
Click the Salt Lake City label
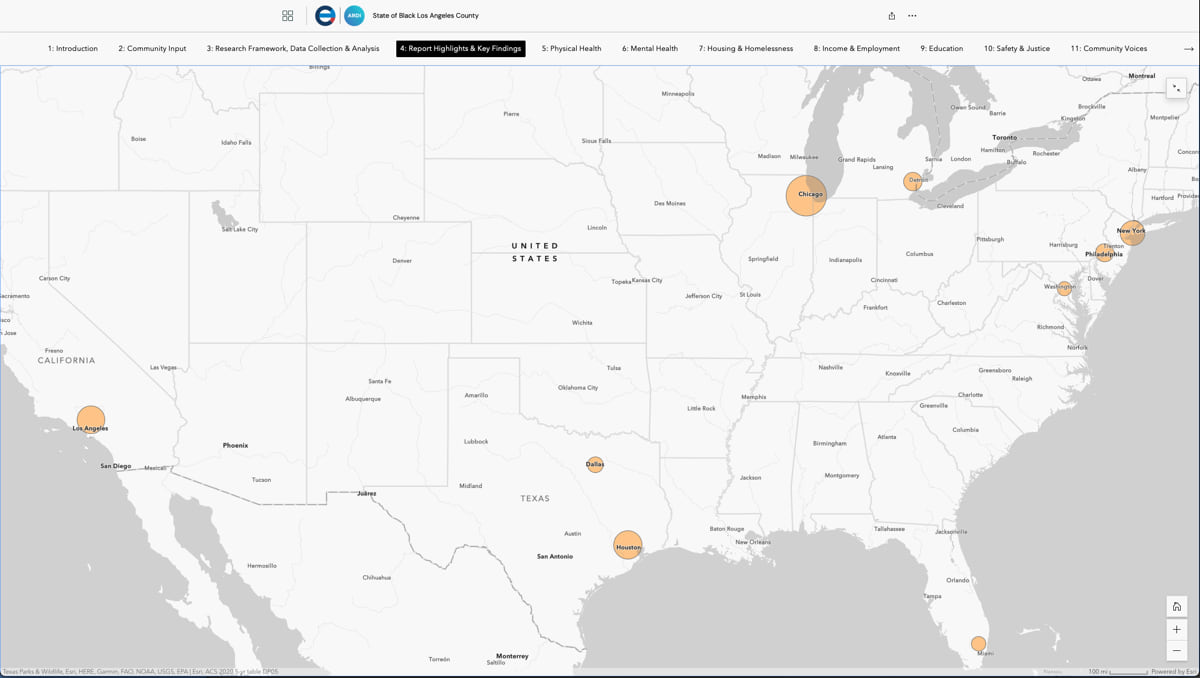click(x=240, y=230)
